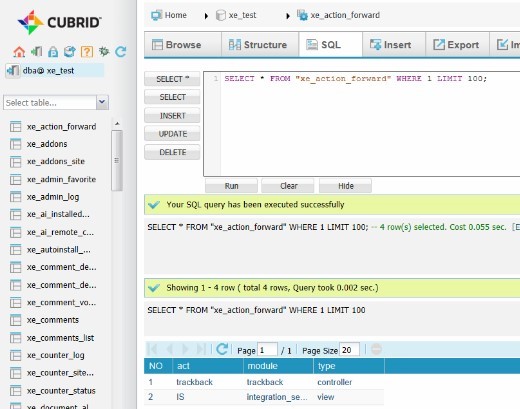520x409 pixels.
Task: Switch to the Browse tab
Action: point(183,45)
